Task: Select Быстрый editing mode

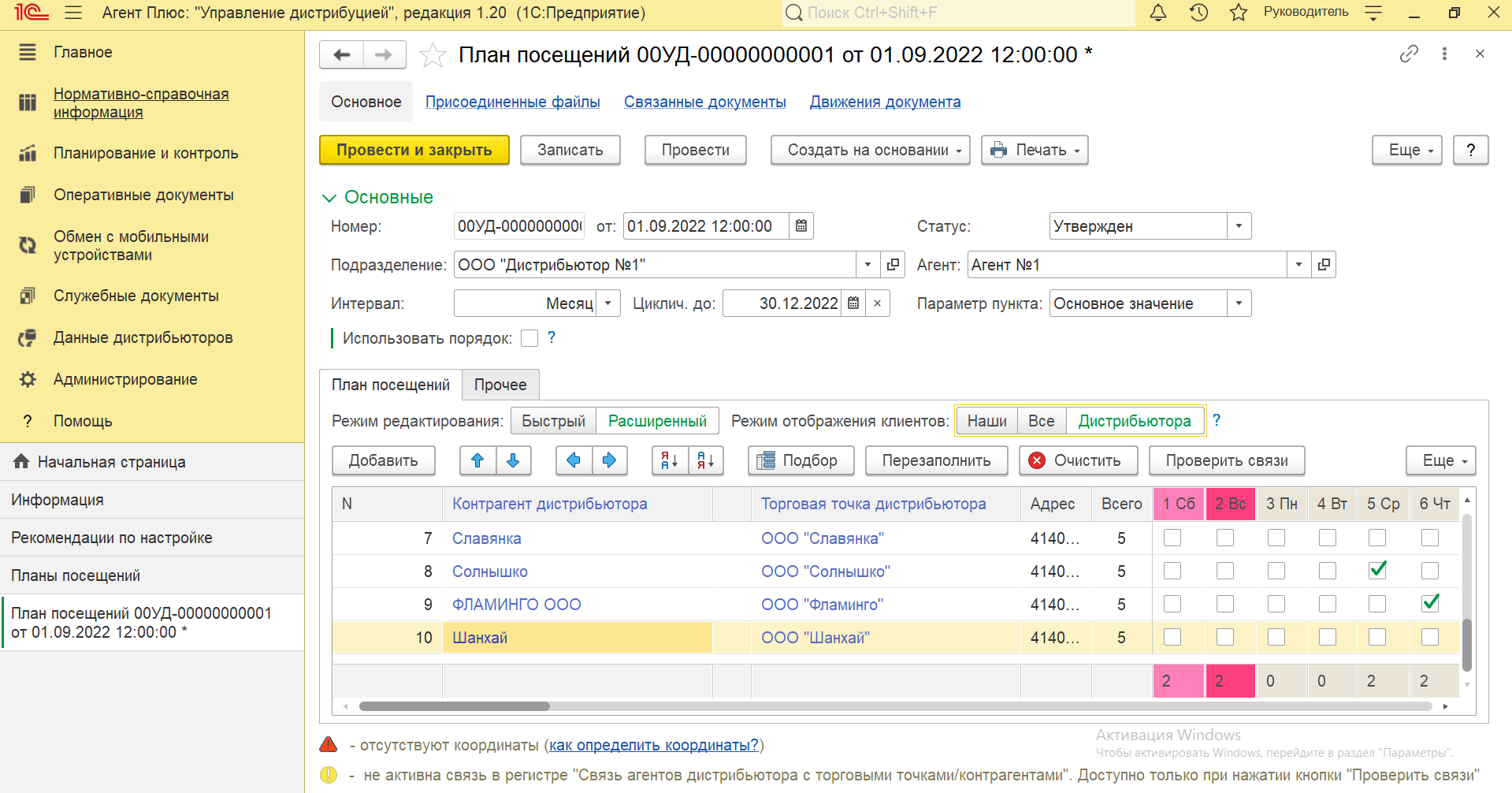Action: (x=553, y=421)
